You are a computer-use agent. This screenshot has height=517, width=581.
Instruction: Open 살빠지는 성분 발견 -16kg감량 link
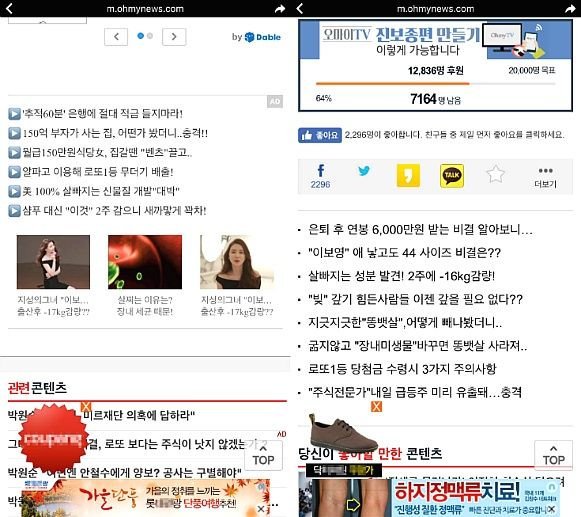[x=401, y=276]
